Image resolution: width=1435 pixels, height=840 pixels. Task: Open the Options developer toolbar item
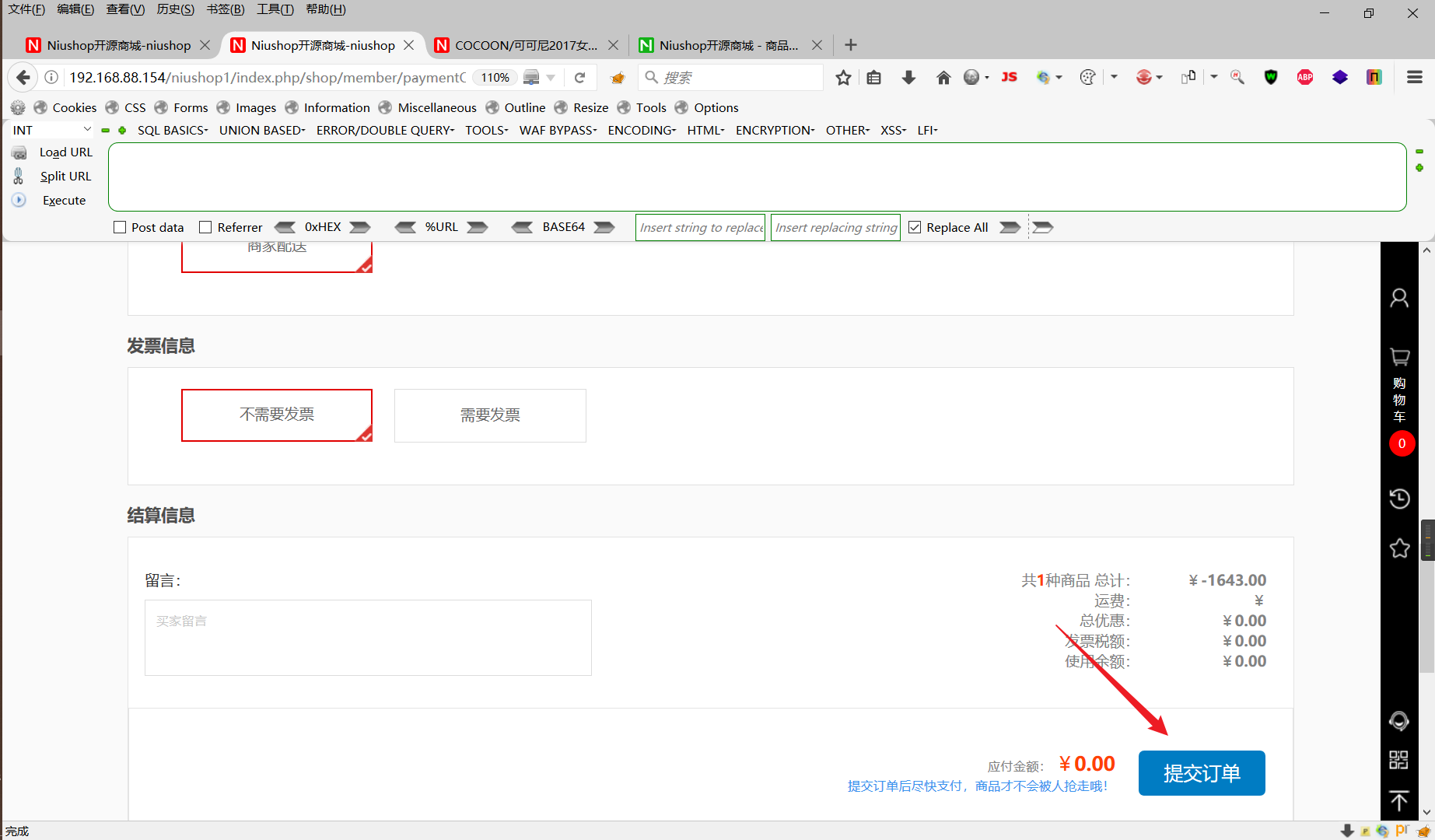click(x=707, y=107)
